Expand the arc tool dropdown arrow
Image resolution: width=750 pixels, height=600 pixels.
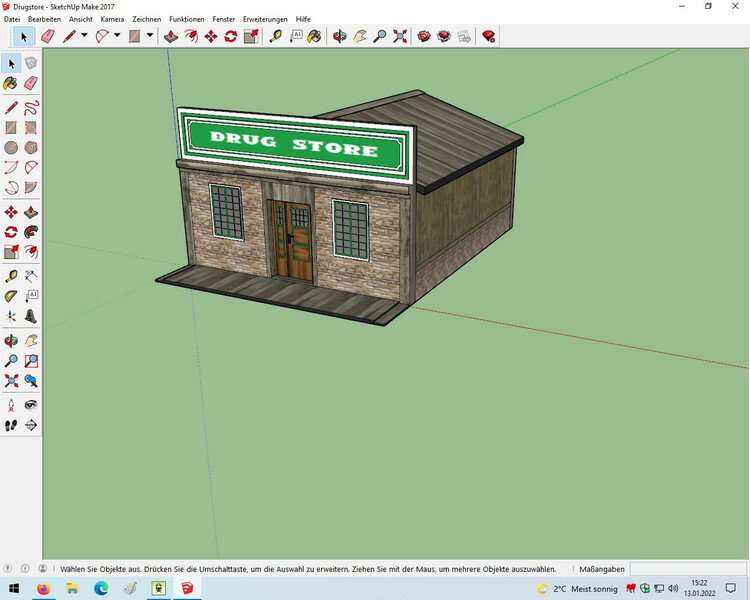pos(117,36)
